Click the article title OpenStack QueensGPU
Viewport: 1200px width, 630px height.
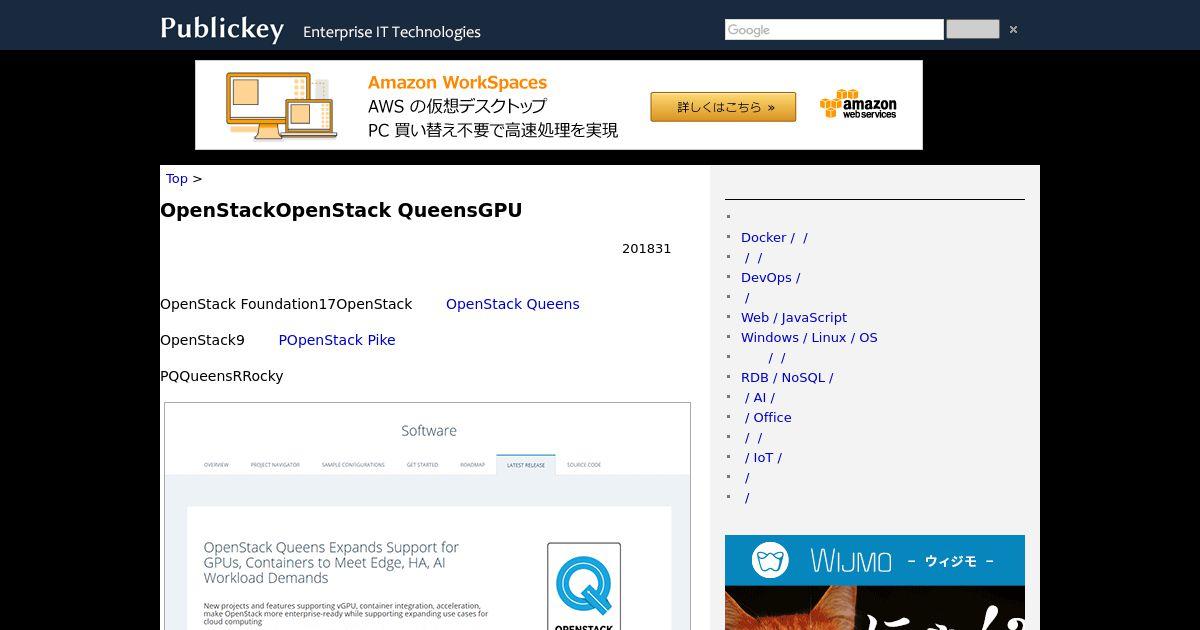pos(341,210)
